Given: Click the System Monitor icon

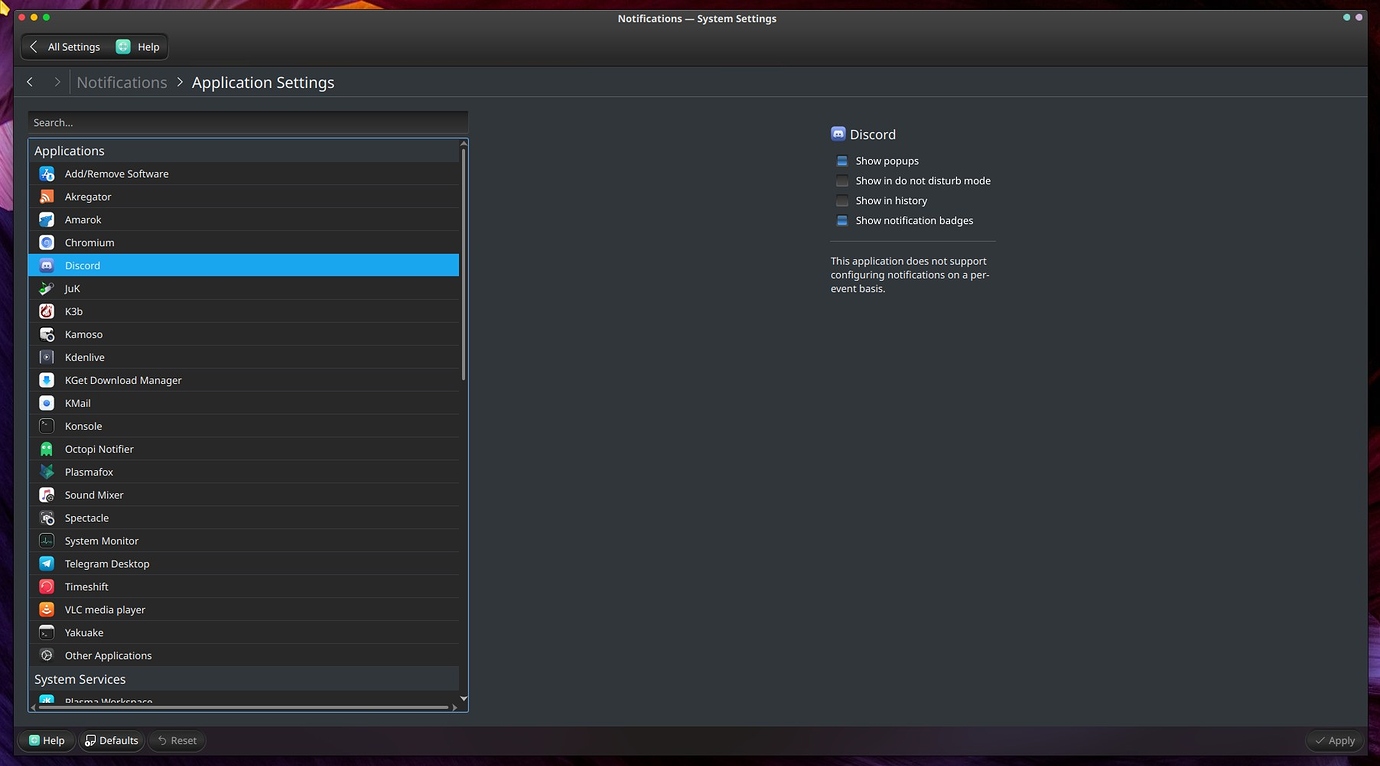Looking at the screenshot, I should 46,542.
